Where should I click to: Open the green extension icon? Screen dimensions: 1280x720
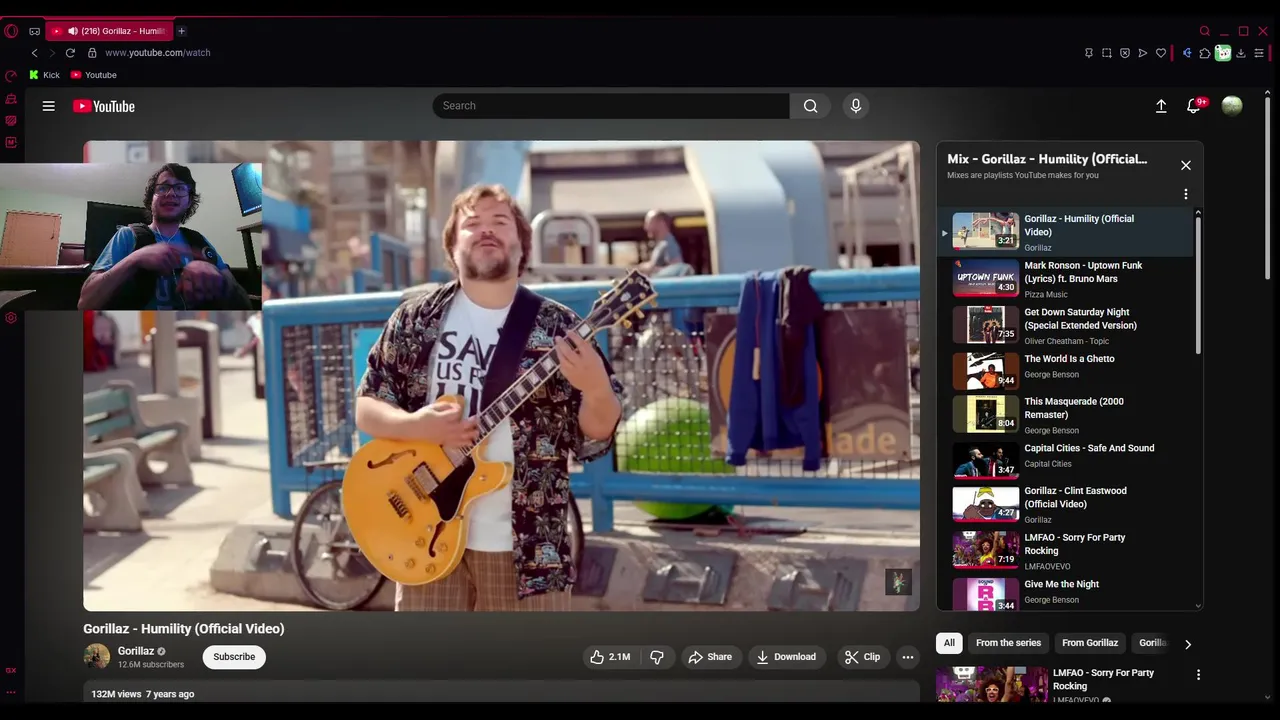click(1223, 53)
